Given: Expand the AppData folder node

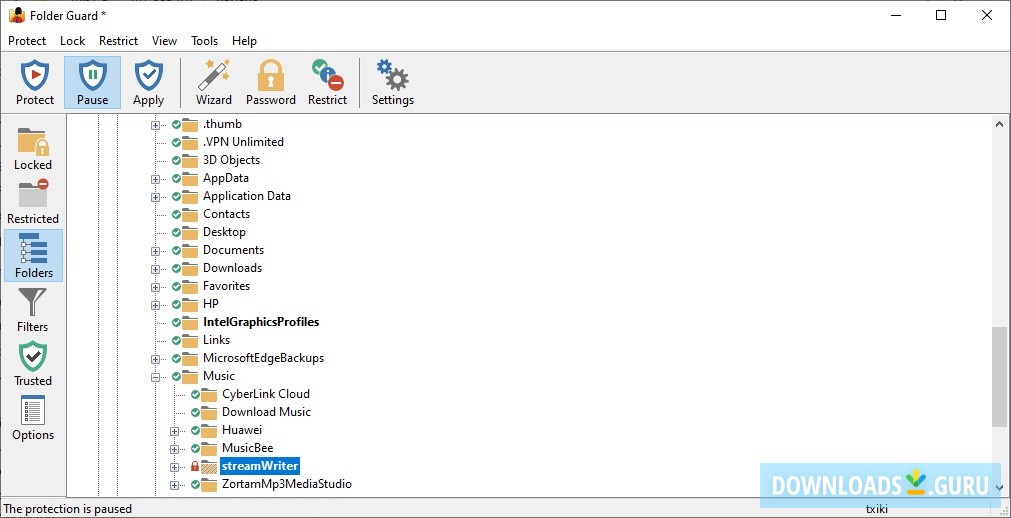Looking at the screenshot, I should [155, 179].
